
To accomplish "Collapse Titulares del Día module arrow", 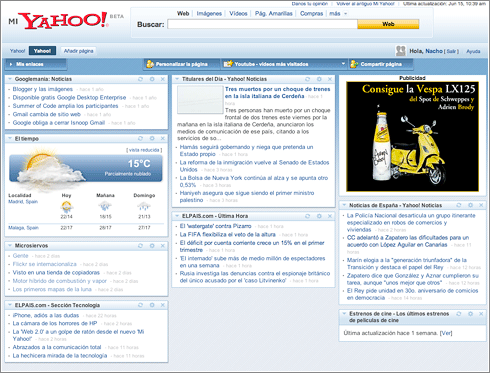I will (177, 79).
